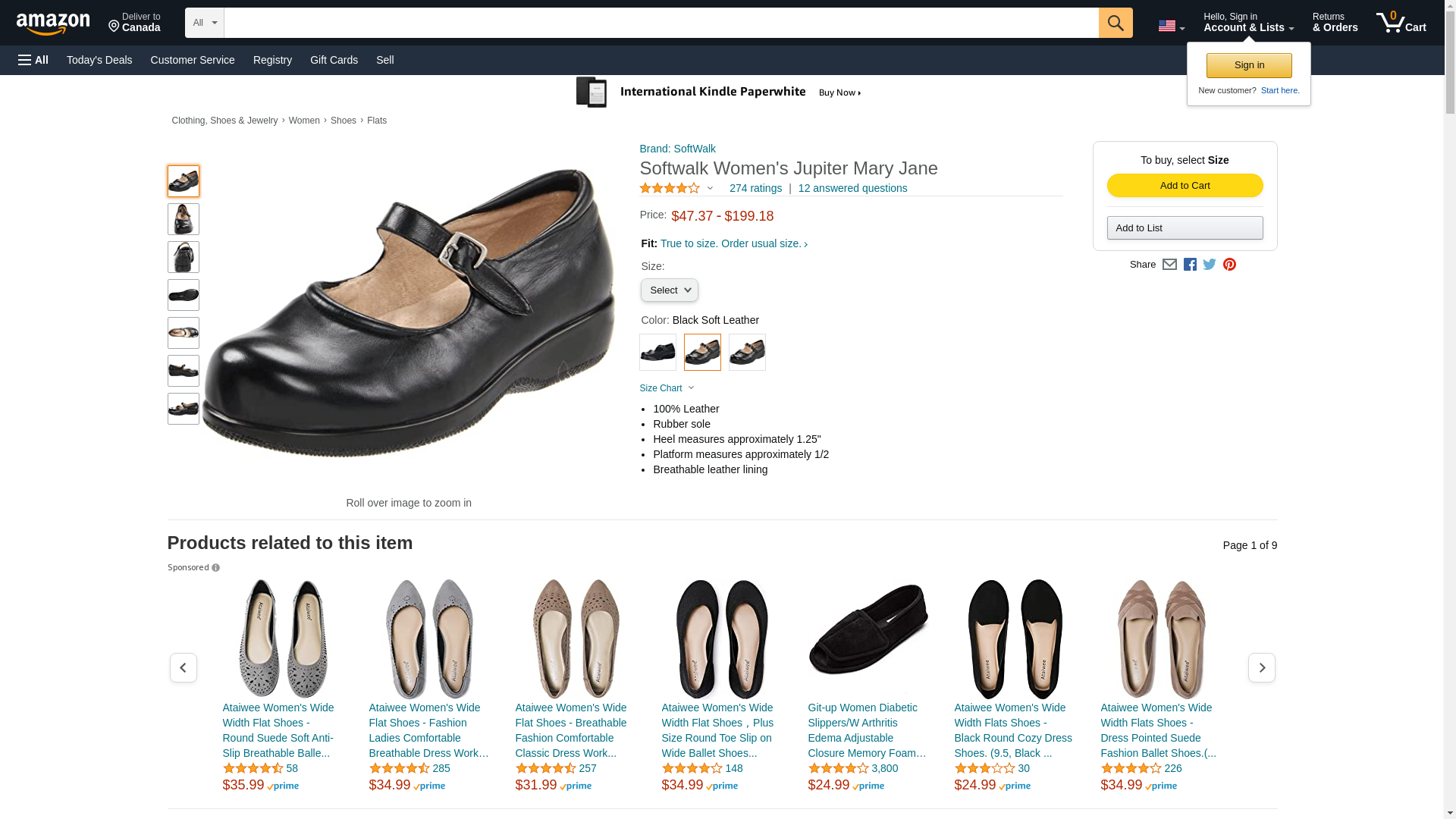
Task: Click the Add to Cart button
Action: tap(1185, 186)
